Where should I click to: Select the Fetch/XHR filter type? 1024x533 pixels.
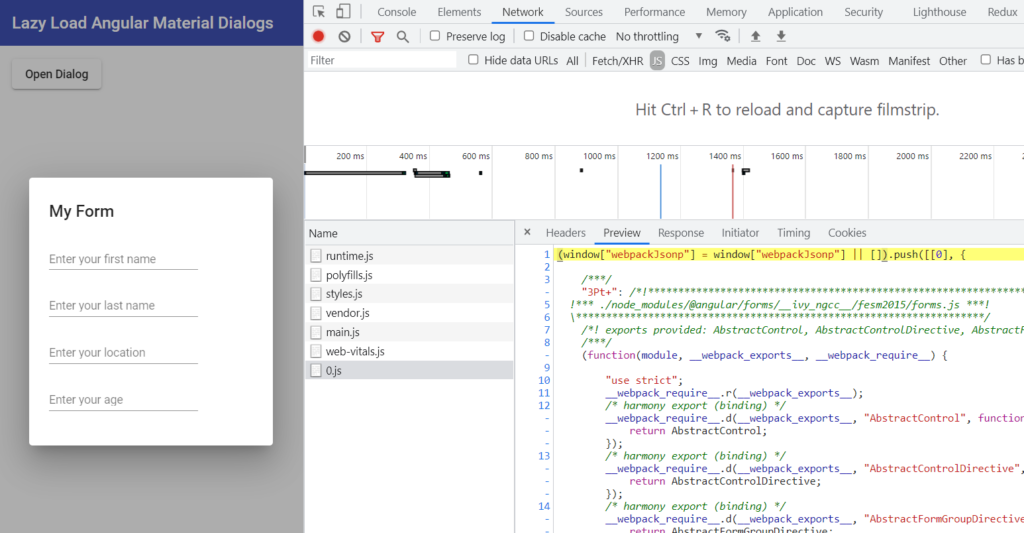(x=617, y=61)
